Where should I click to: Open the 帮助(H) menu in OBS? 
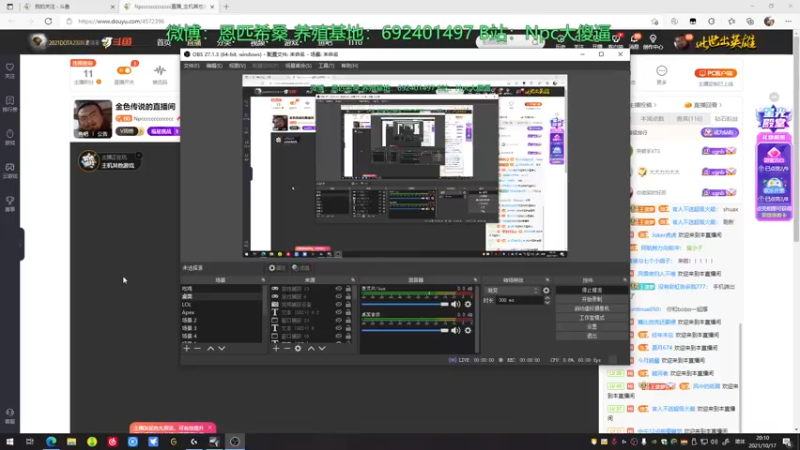(349, 66)
